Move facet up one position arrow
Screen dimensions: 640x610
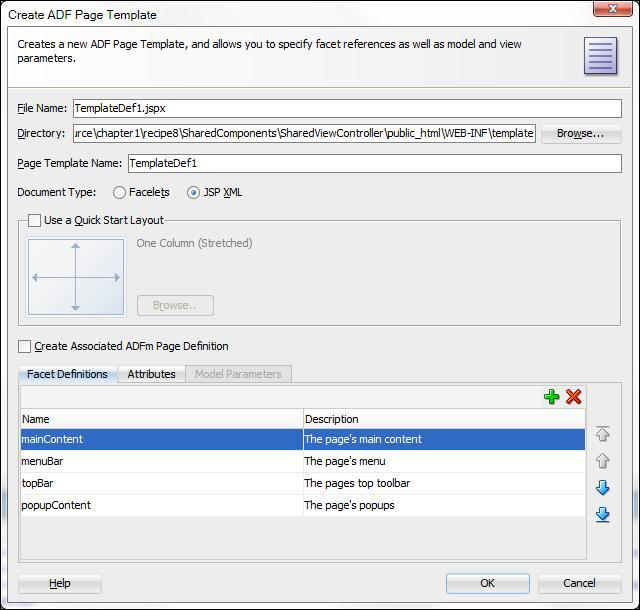pos(602,461)
